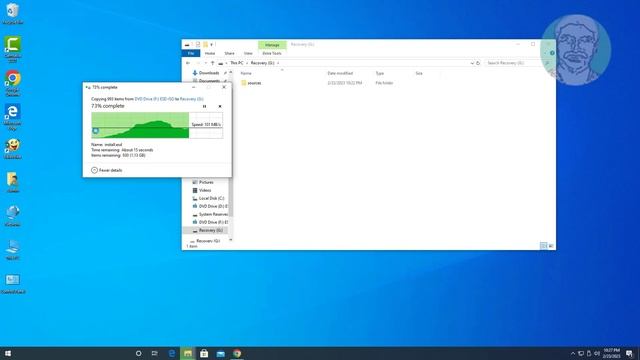Follow the Recovery (G:) destination link in copy dialog
The image size is (640, 360).
[191, 99]
